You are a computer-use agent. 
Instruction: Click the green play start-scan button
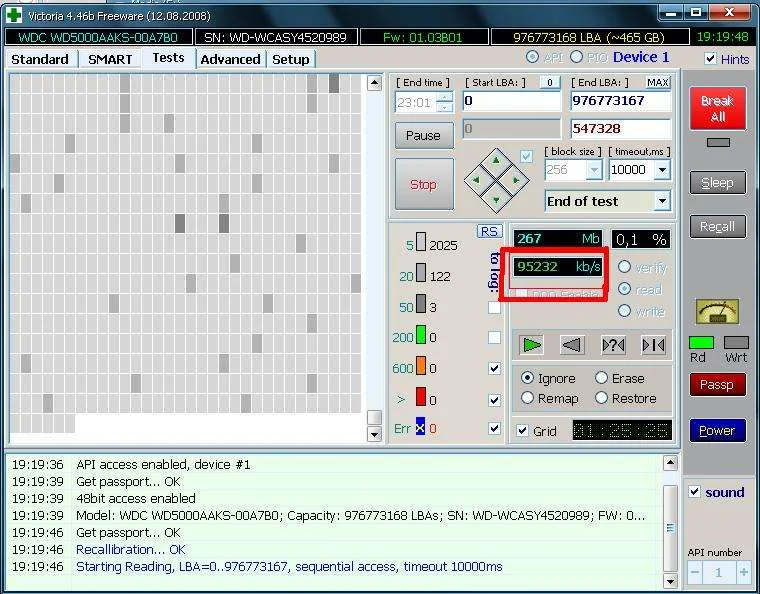click(x=532, y=345)
